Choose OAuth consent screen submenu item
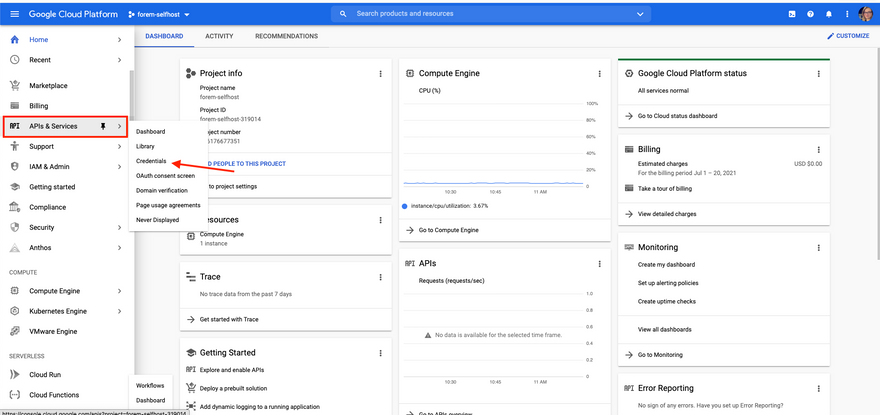 (x=166, y=176)
